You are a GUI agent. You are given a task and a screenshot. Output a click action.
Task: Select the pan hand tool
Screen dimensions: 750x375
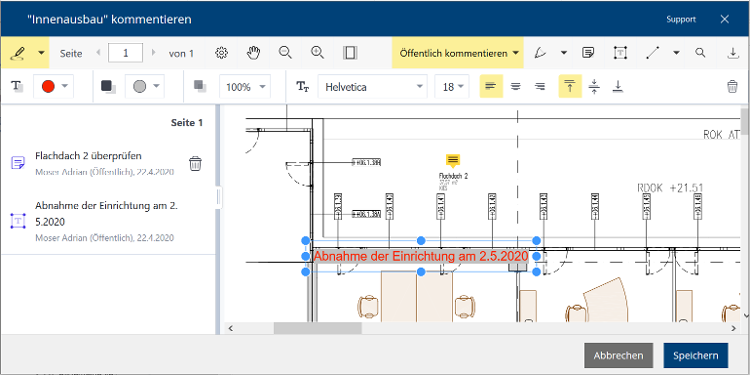coord(253,53)
